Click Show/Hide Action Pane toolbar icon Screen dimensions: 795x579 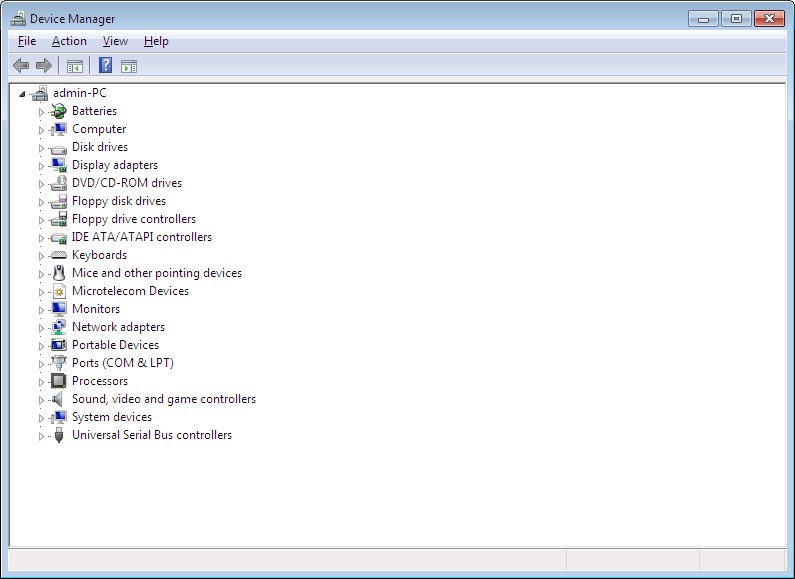tap(129, 66)
